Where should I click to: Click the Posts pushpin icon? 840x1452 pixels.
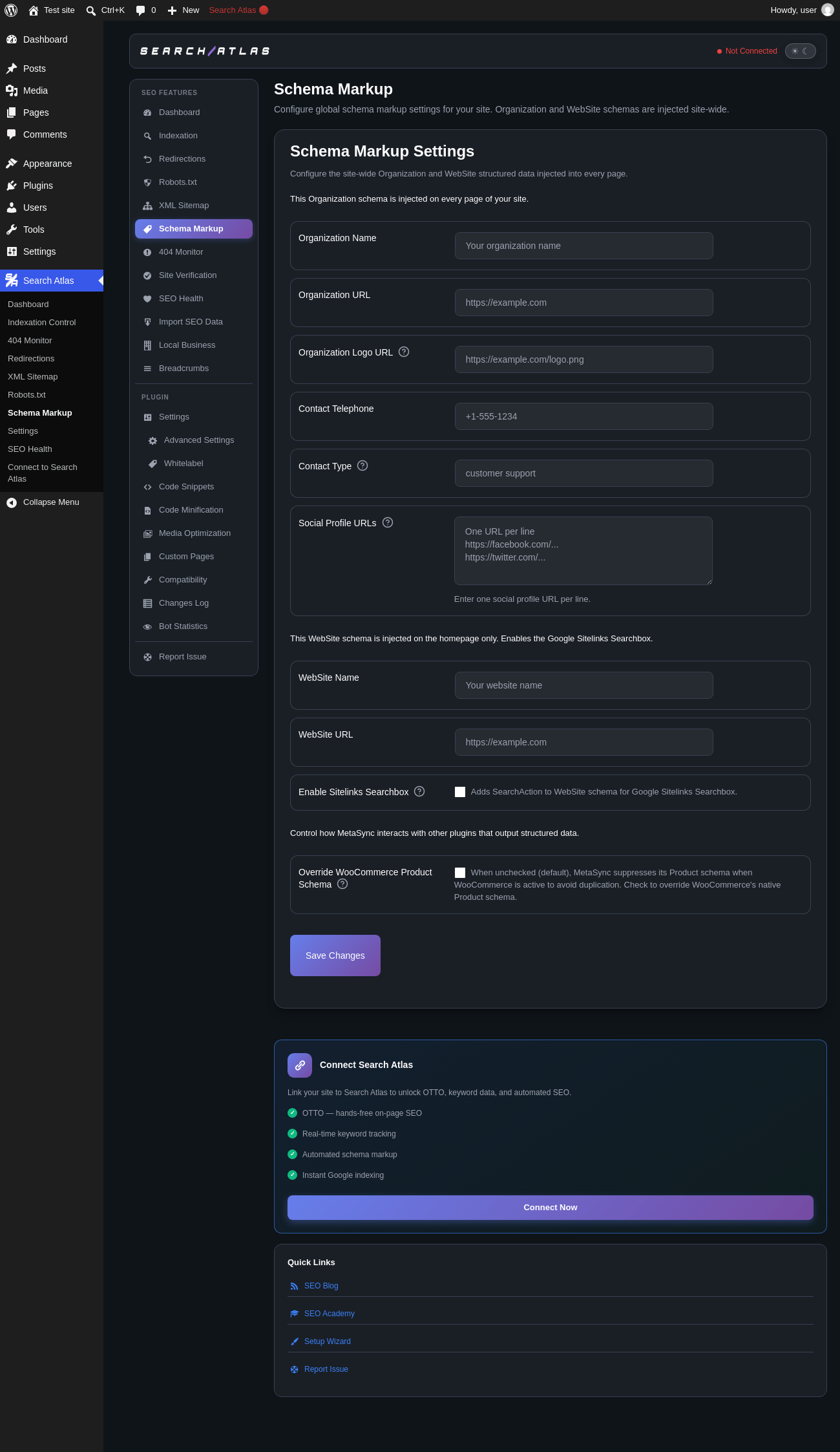(12, 69)
